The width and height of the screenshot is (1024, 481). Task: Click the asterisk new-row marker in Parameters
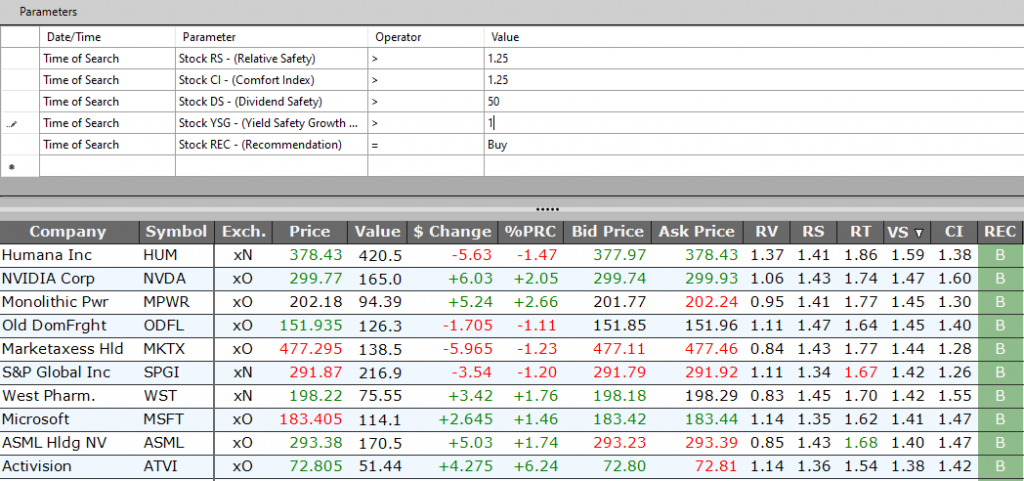tap(12, 167)
